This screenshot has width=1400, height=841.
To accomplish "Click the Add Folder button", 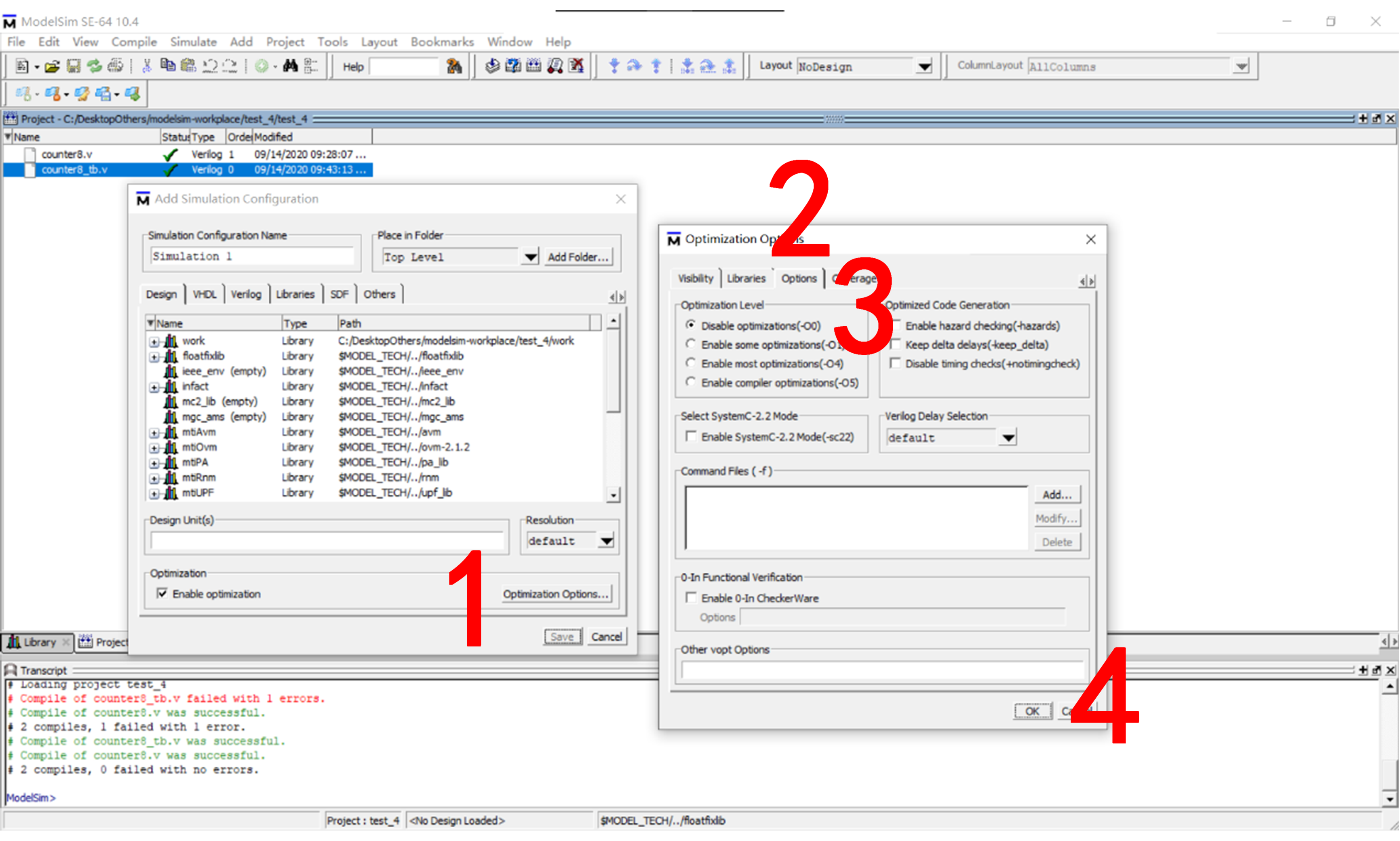I will pos(578,257).
